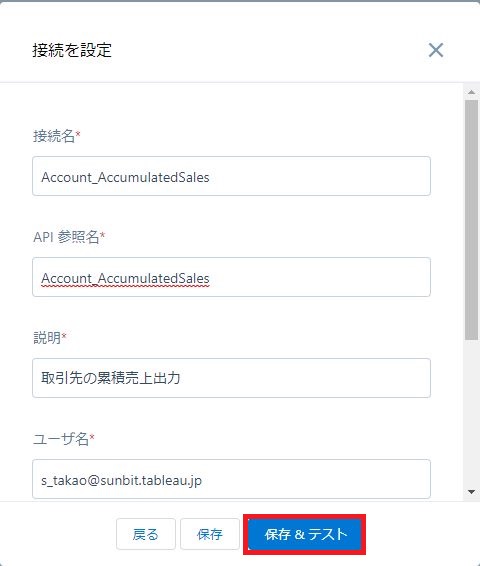Click into the API 参照名 text box
The height and width of the screenshot is (566, 480).
231,277
